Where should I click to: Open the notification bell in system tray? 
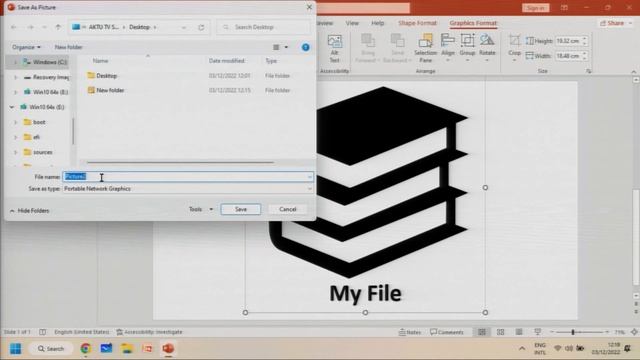point(628,349)
